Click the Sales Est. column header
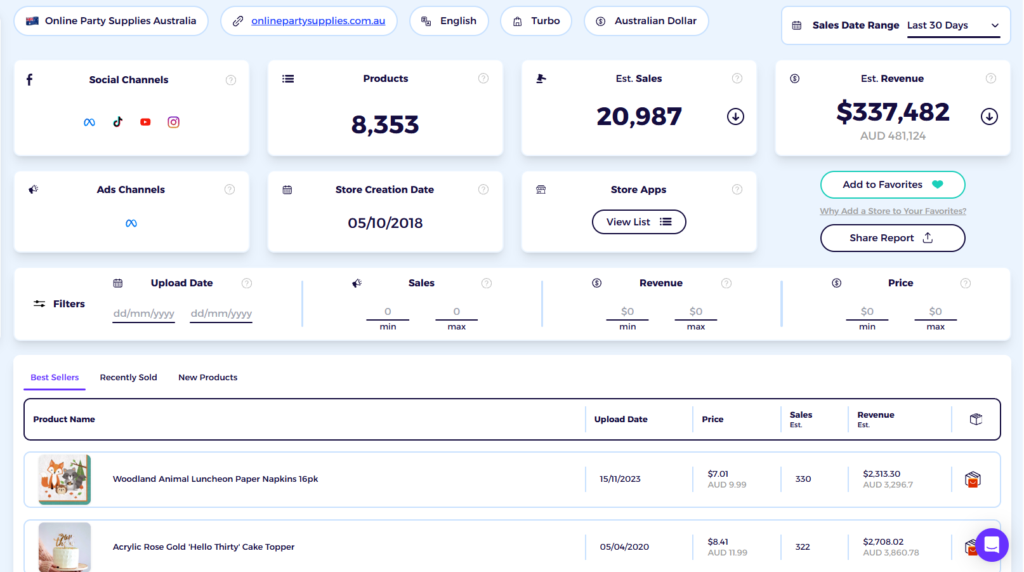This screenshot has width=1024, height=572. [x=801, y=419]
